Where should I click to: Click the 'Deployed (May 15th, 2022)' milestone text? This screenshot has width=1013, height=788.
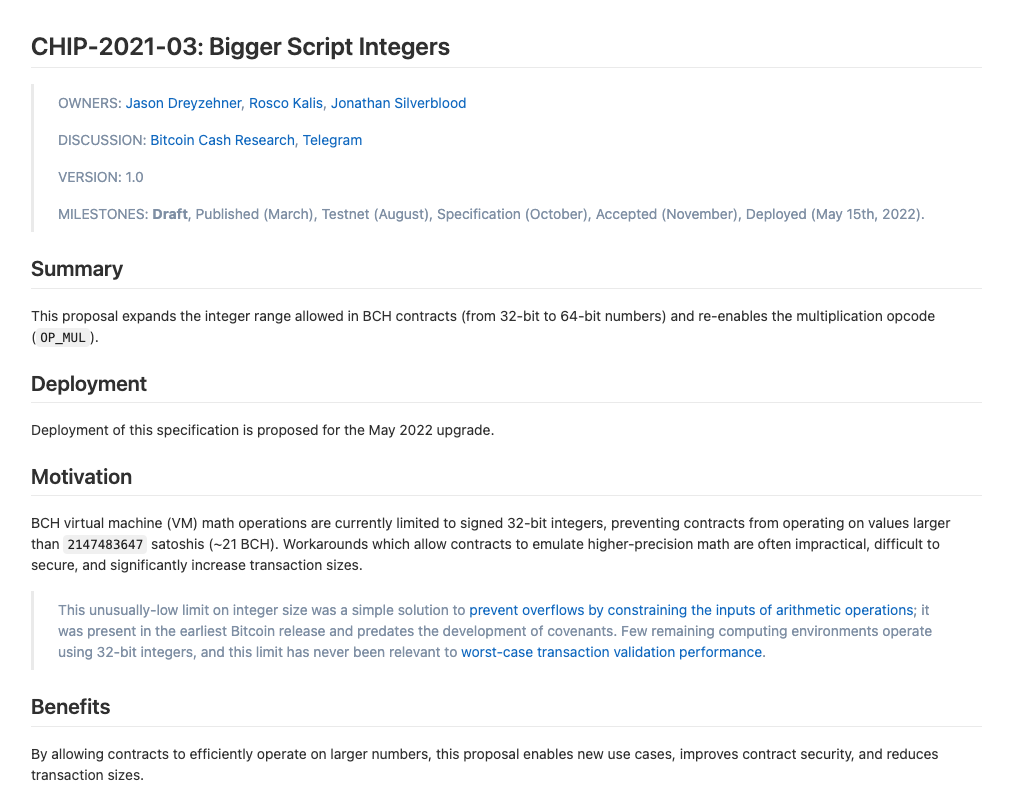point(833,214)
